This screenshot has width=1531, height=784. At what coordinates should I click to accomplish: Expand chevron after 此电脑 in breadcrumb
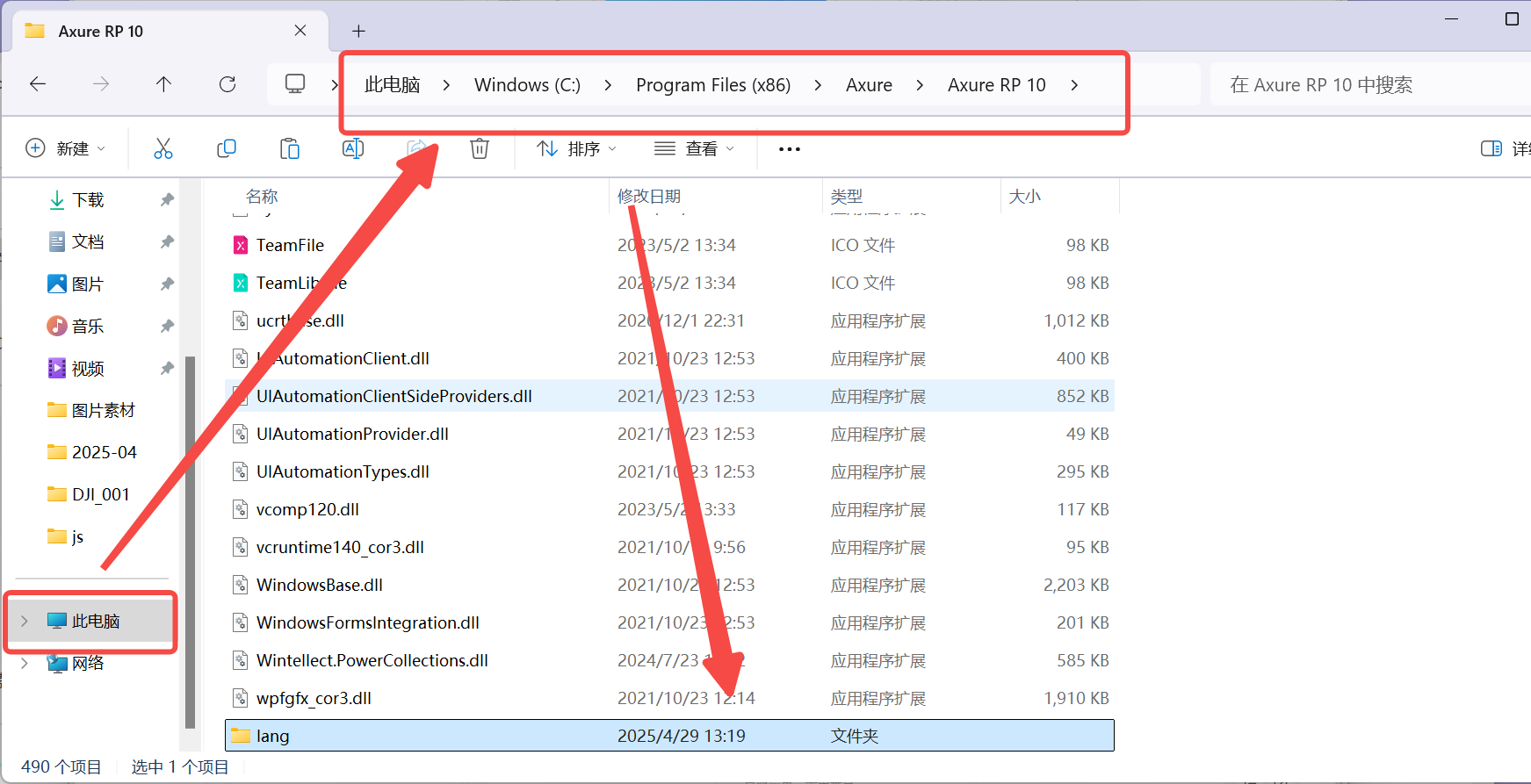446,85
